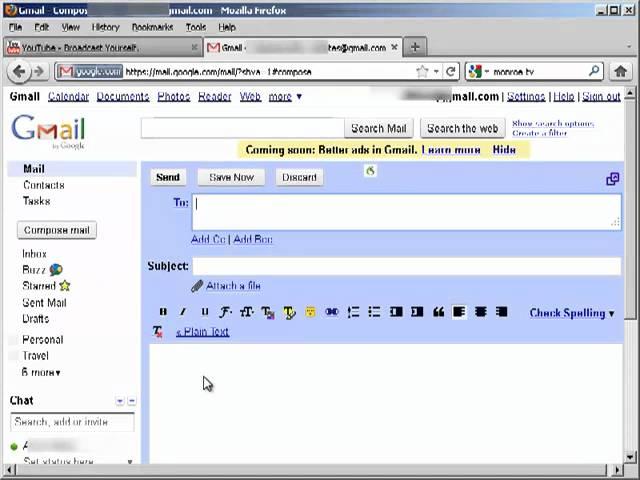
Task: Open the Inbox folder
Action: [x=34, y=254]
